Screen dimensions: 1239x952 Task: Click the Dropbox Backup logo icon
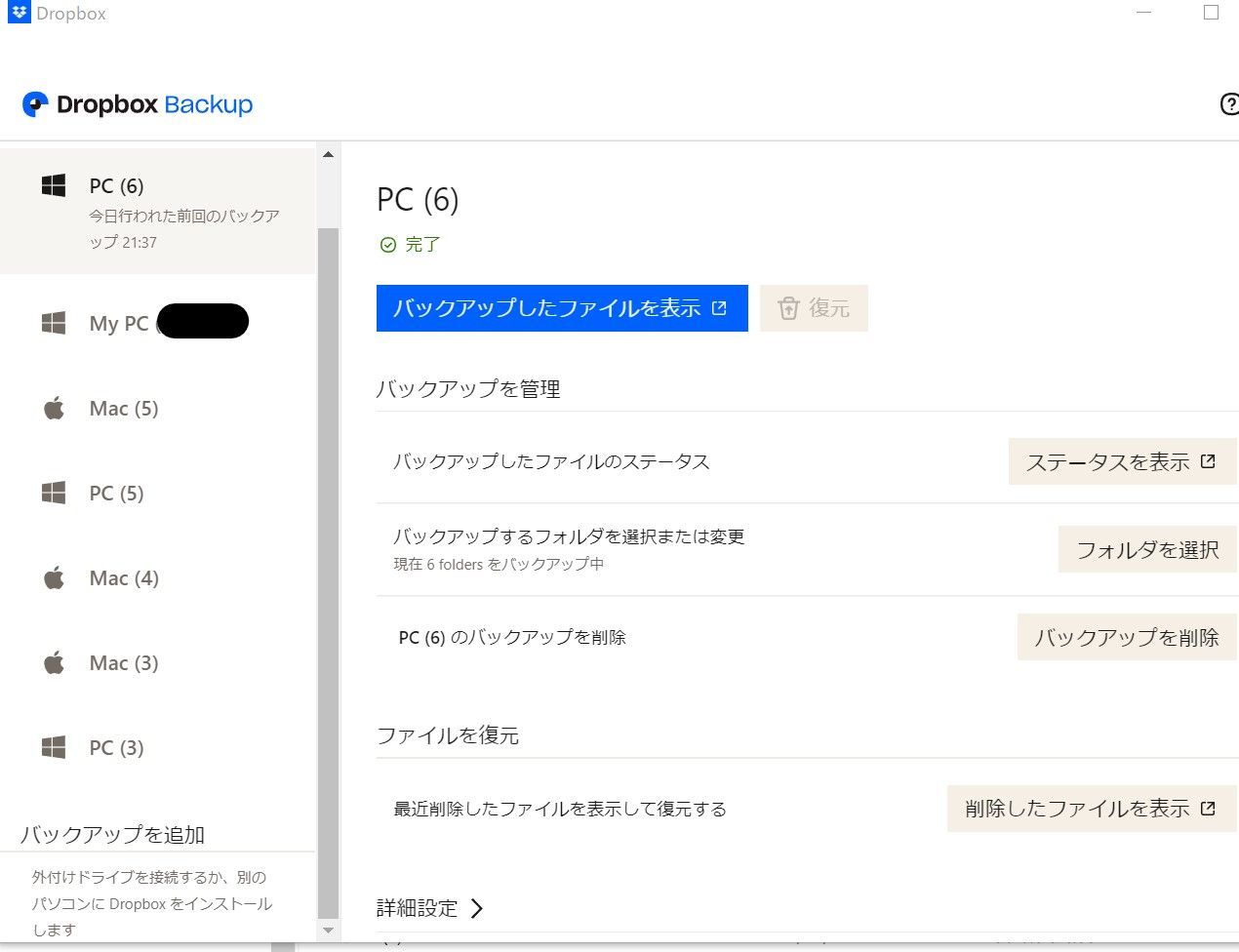pos(35,103)
